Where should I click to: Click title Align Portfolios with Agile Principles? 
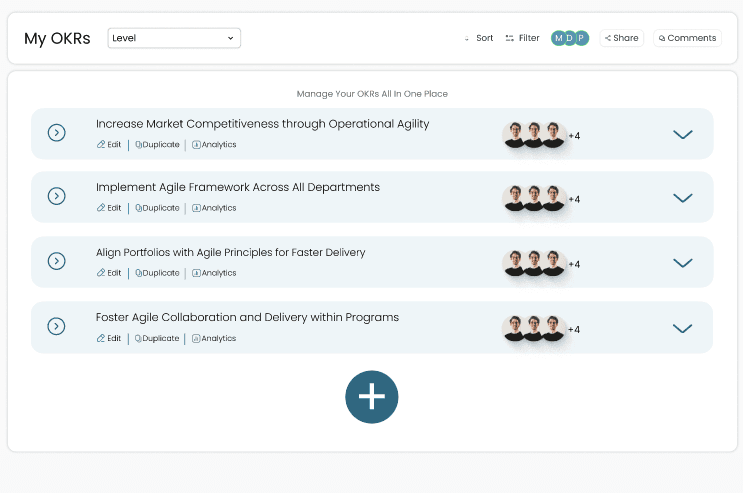pyautogui.click(x=231, y=253)
